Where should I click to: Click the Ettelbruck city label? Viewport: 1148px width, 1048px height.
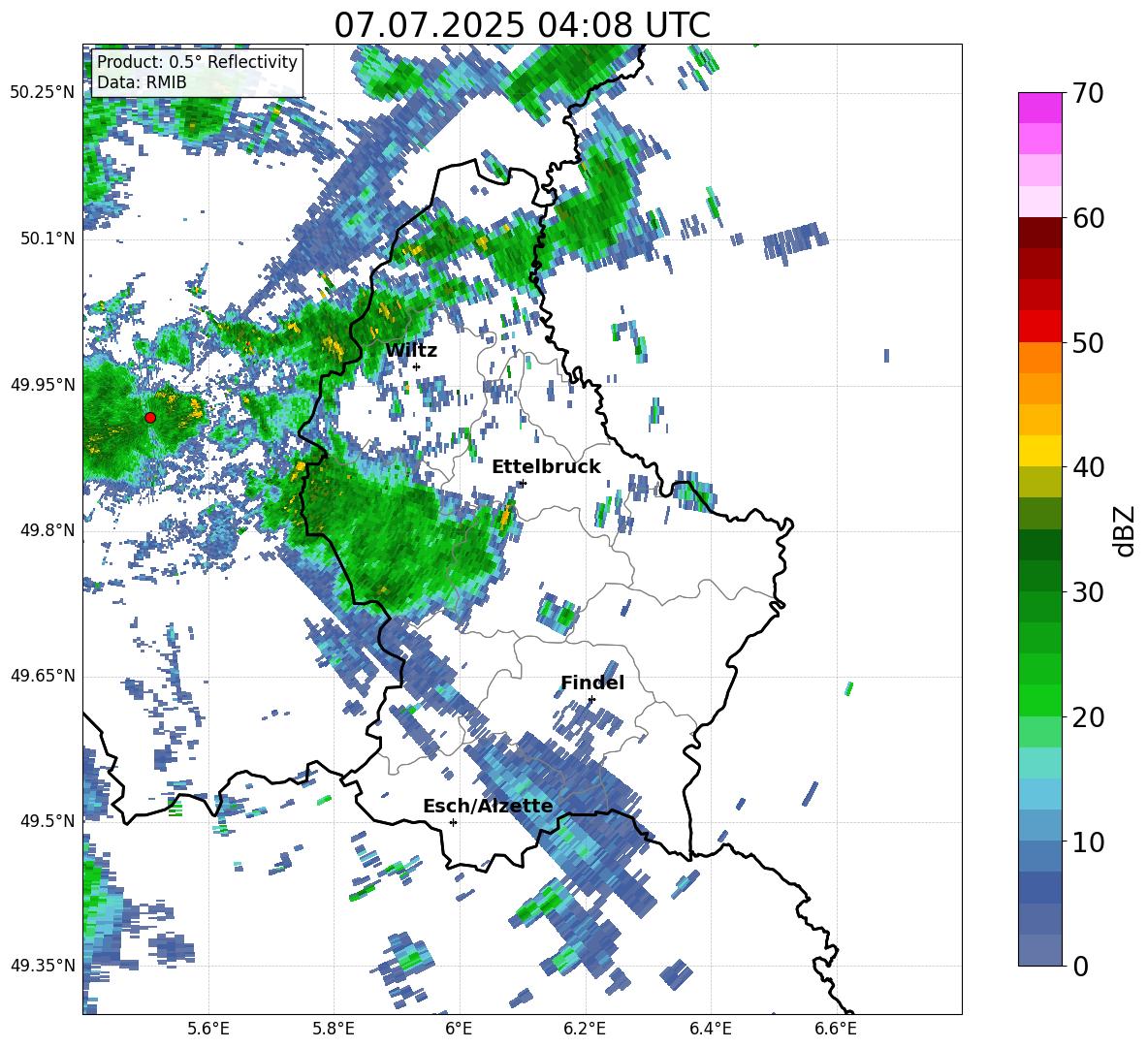546,467
